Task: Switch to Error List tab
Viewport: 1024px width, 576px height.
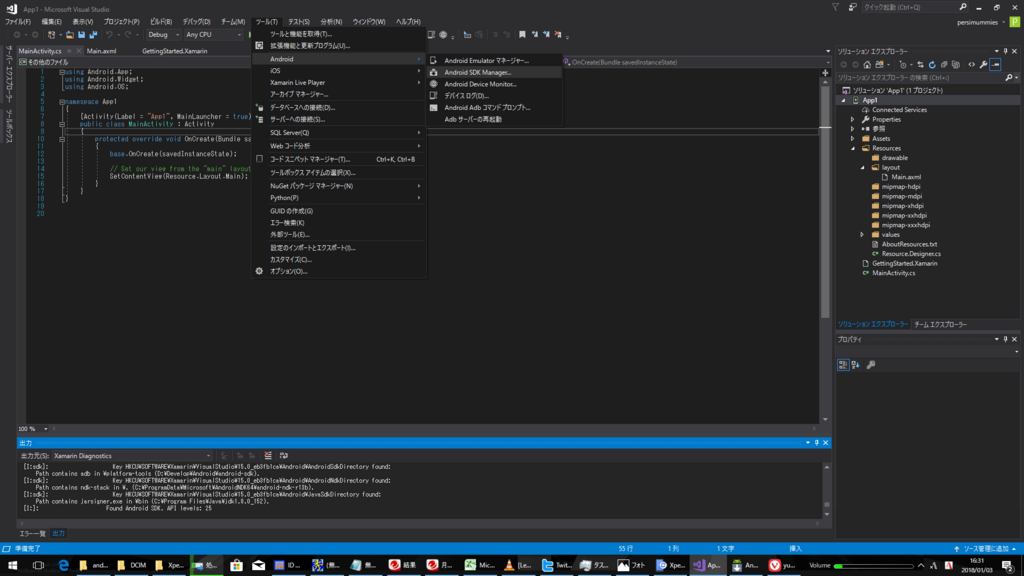Action: click(x=32, y=534)
